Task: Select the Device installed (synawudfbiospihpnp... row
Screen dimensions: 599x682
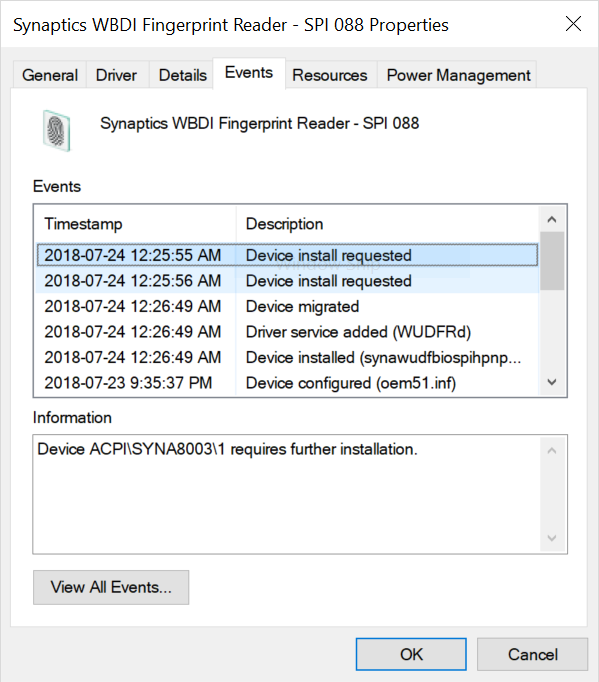Action: click(x=288, y=358)
